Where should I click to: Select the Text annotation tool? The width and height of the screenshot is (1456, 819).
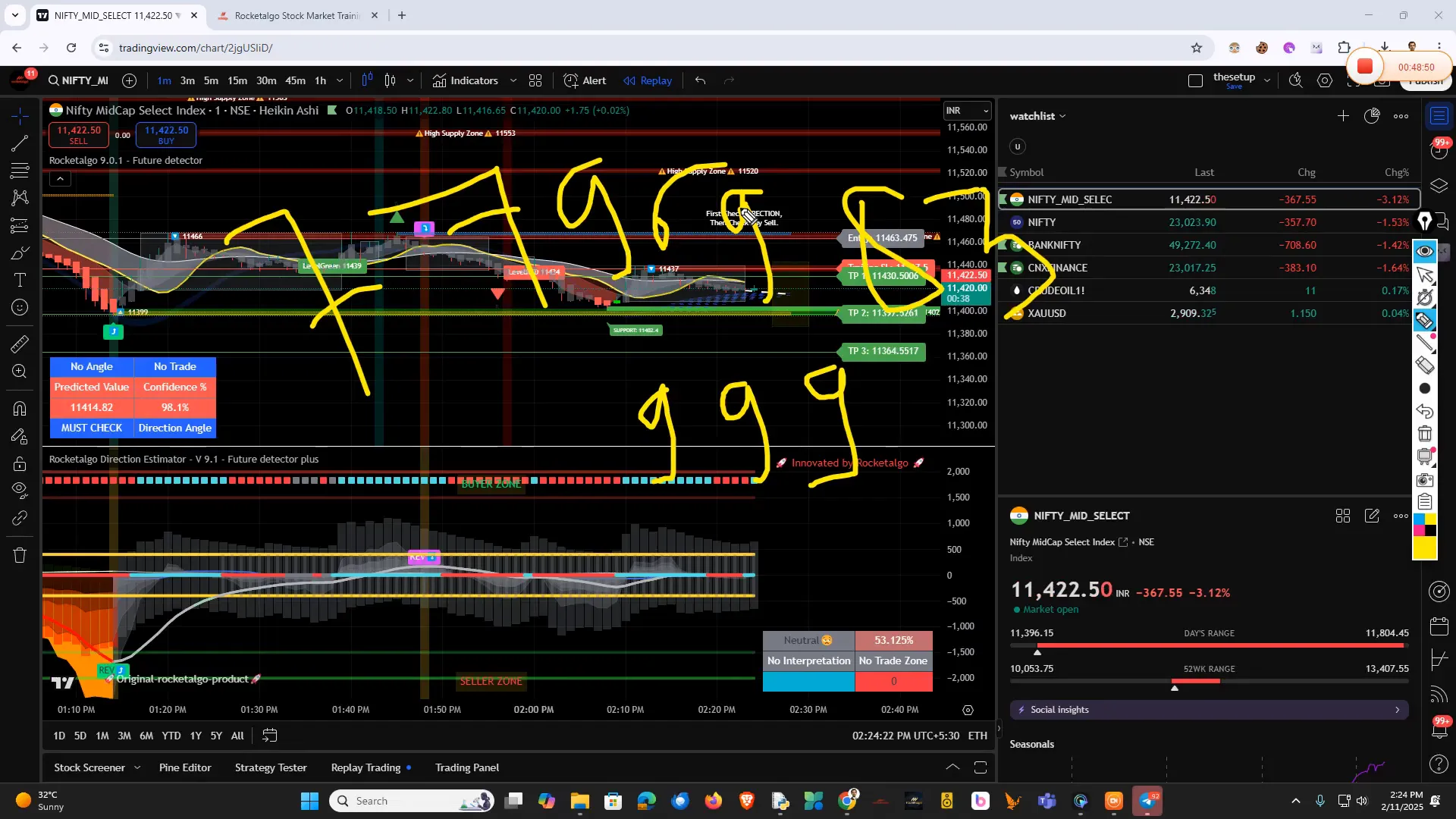20,280
